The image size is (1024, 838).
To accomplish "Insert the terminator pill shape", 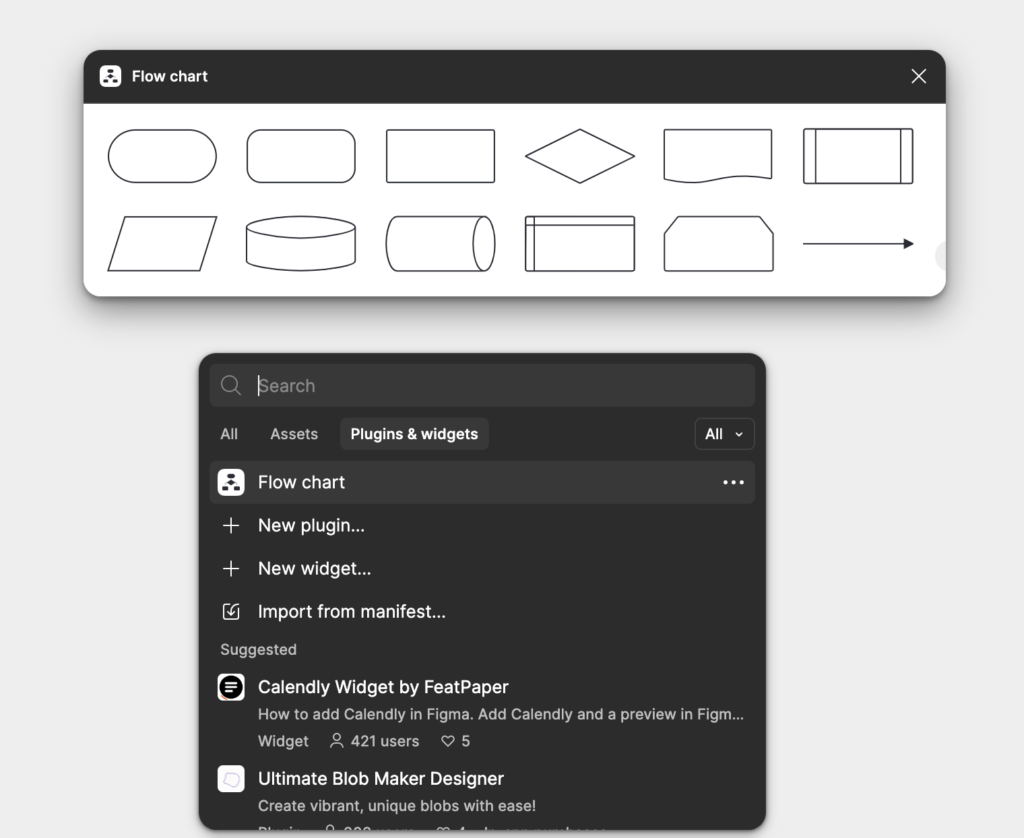I will pos(162,156).
